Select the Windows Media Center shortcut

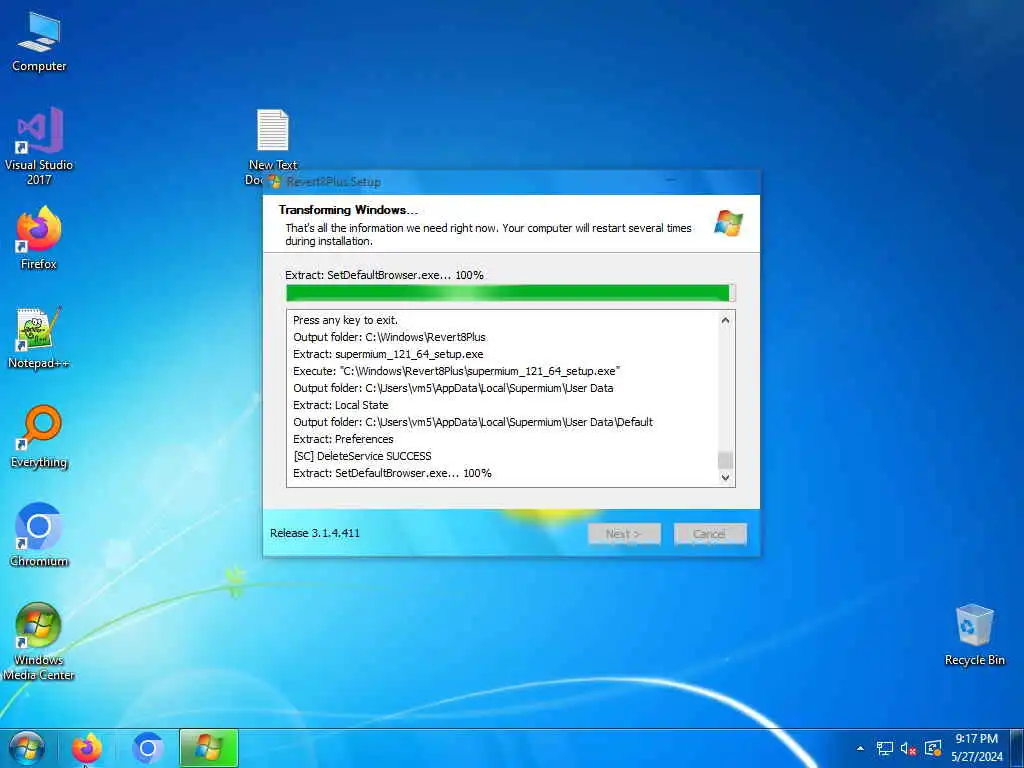tap(39, 641)
